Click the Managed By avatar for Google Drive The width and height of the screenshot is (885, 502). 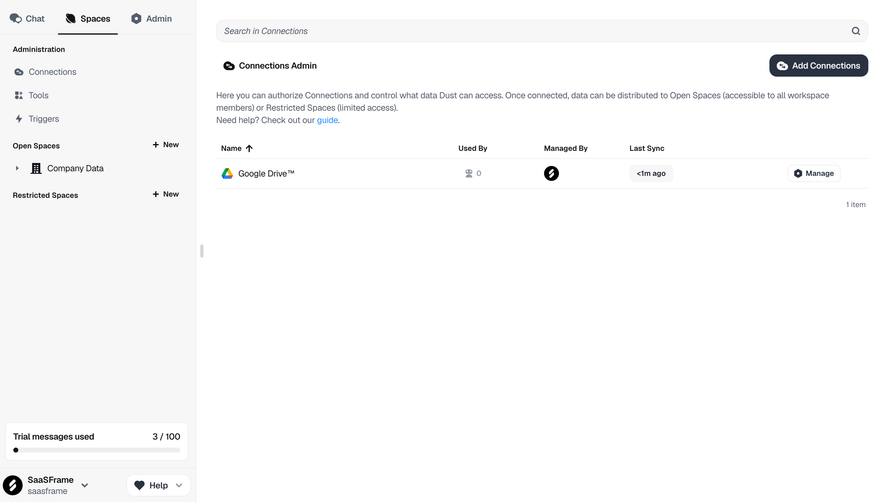[551, 173]
